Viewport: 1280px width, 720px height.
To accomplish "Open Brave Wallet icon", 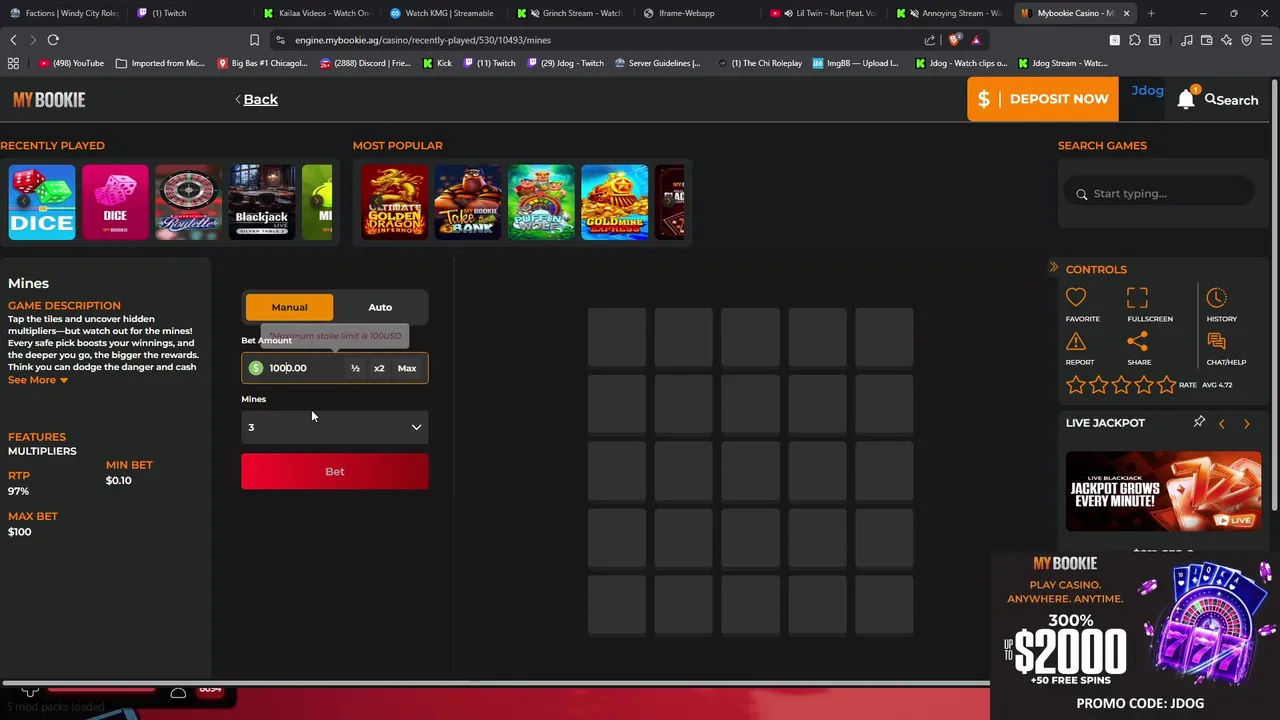I will tap(1207, 40).
